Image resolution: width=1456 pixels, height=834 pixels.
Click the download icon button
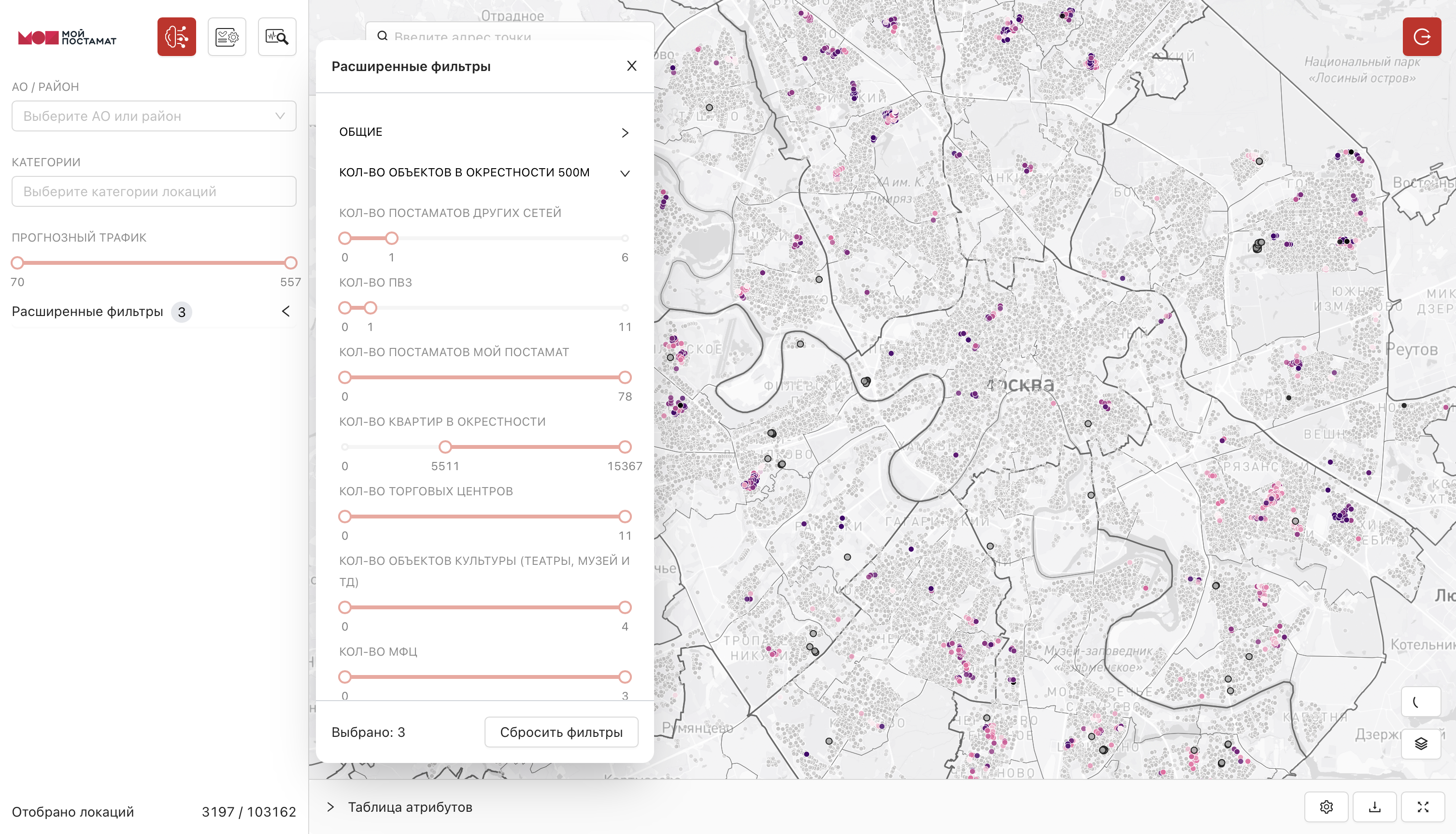1374,807
